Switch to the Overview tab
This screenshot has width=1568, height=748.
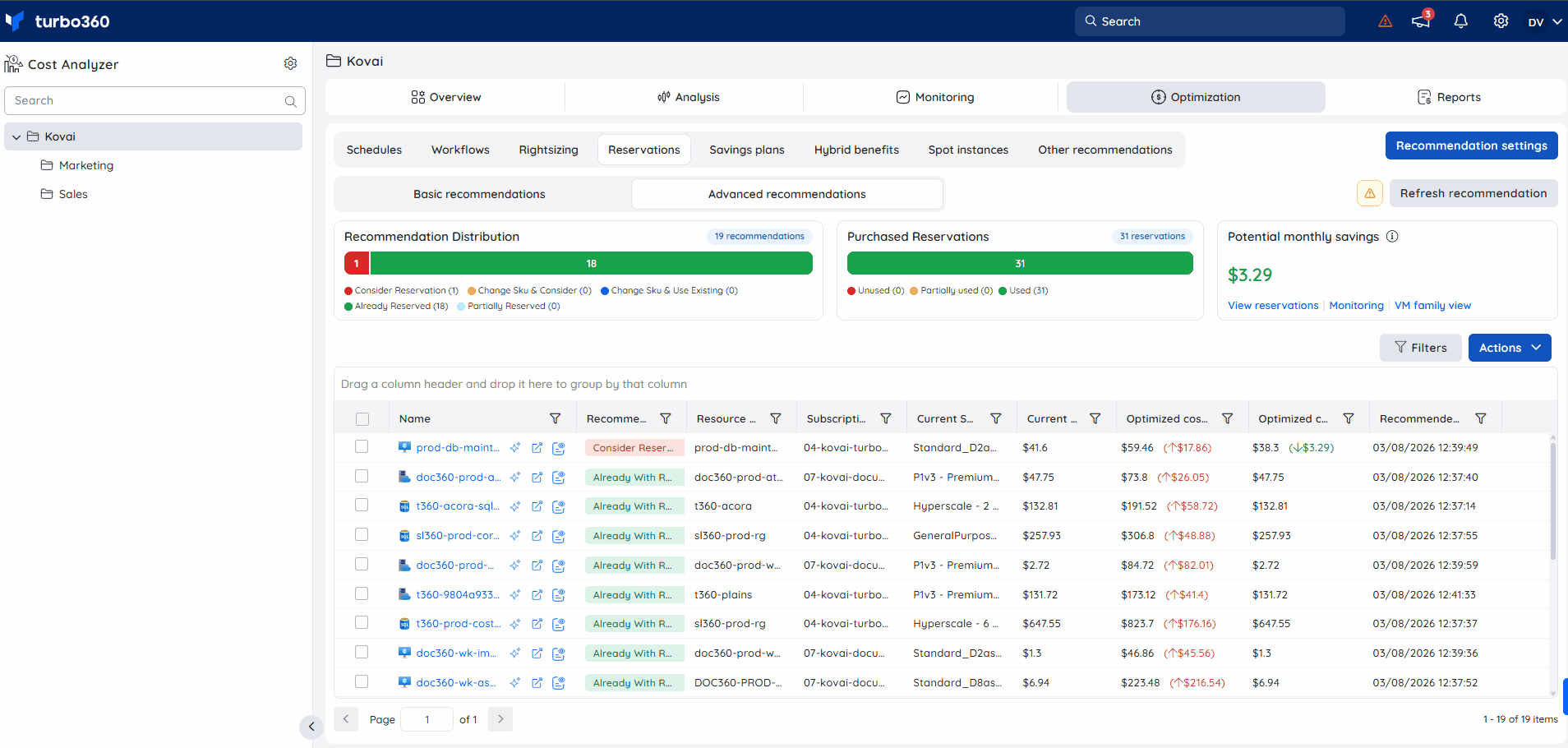click(445, 97)
